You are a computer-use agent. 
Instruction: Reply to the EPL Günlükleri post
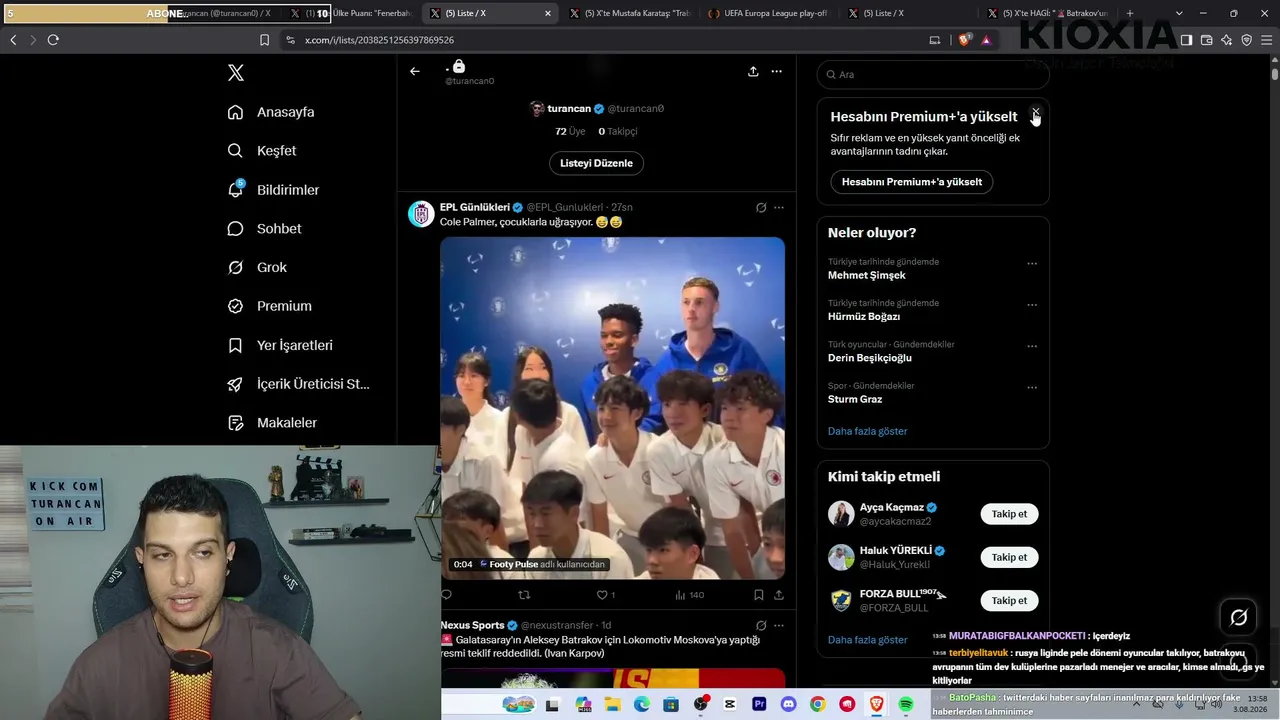pyautogui.click(x=446, y=595)
